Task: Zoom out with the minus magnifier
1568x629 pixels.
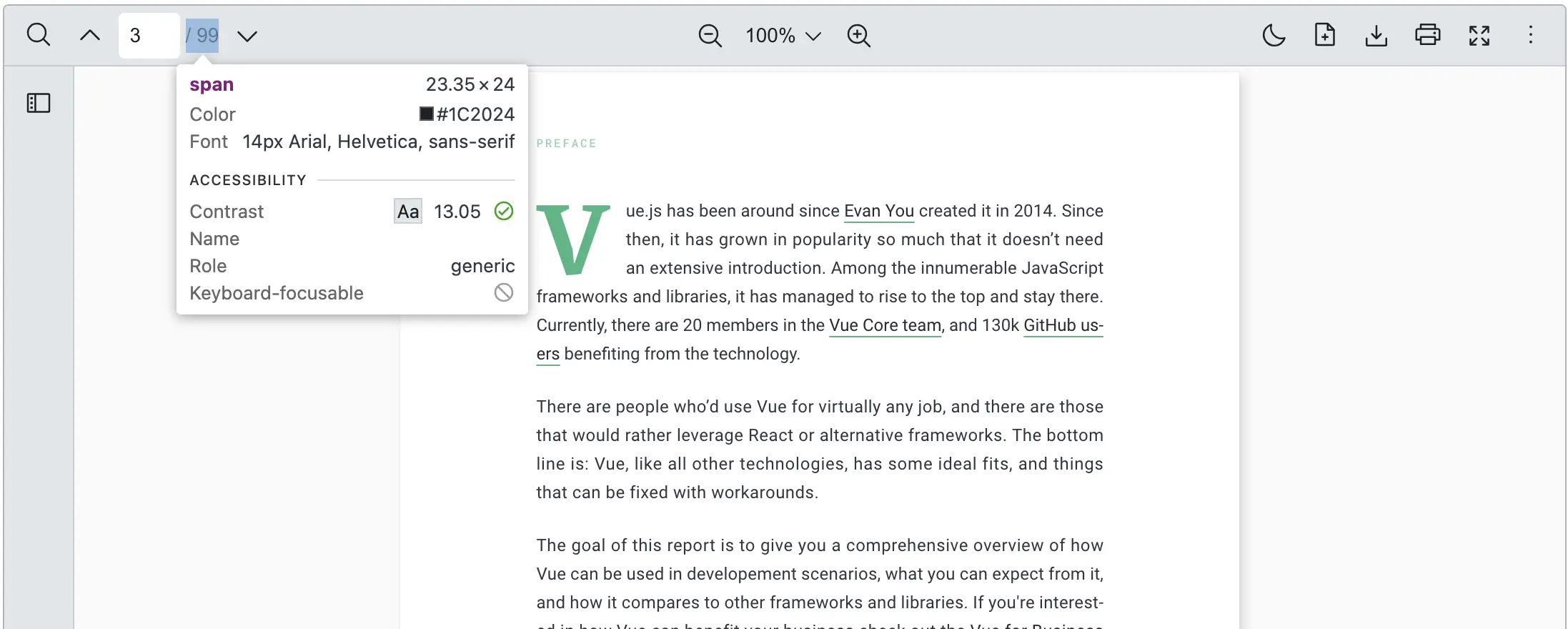Action: pyautogui.click(x=710, y=36)
